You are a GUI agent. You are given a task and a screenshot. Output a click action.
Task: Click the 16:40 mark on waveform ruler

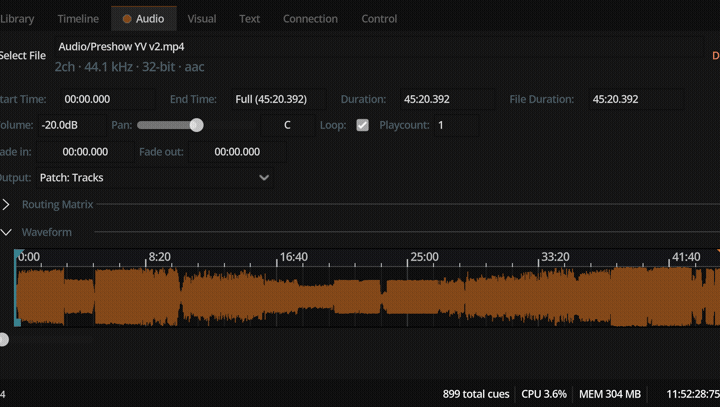pyautogui.click(x=294, y=257)
